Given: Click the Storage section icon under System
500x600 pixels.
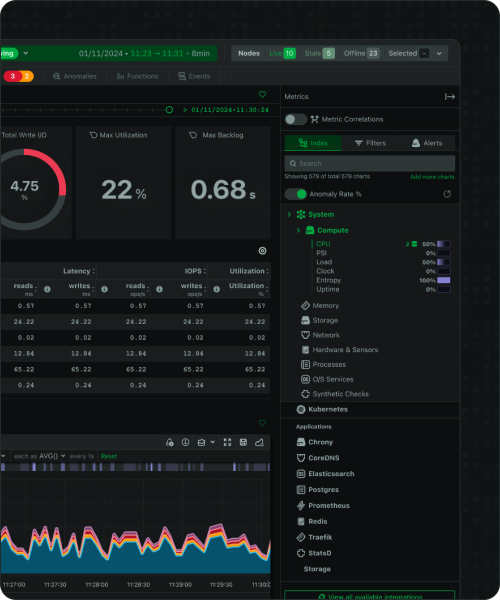Looking at the screenshot, I should click(305, 320).
